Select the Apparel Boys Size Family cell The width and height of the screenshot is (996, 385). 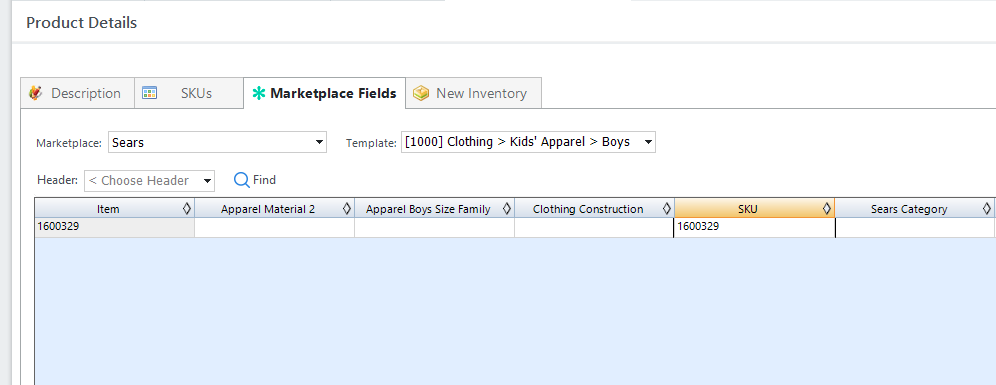click(x=434, y=227)
